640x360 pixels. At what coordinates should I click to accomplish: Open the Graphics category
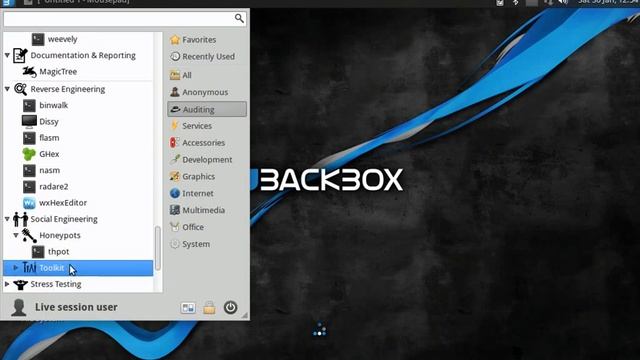[x=207, y=176]
